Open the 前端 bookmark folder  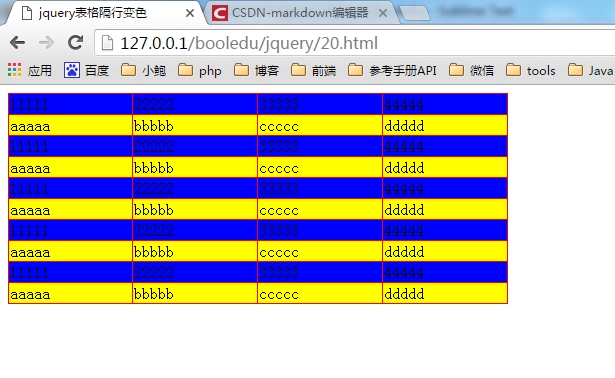(x=314, y=71)
